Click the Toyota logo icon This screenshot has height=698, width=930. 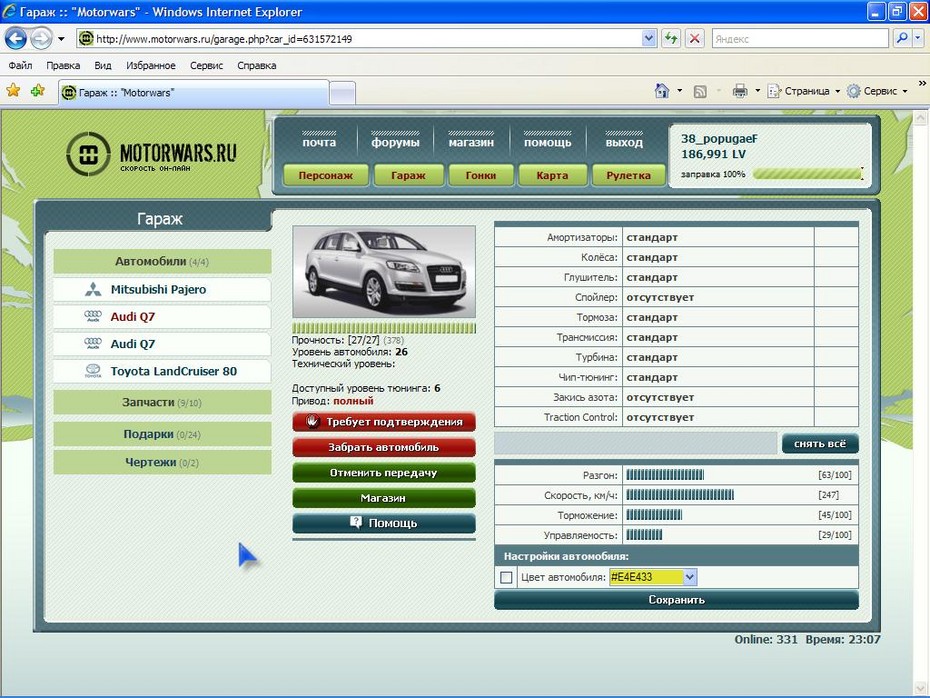click(93, 371)
